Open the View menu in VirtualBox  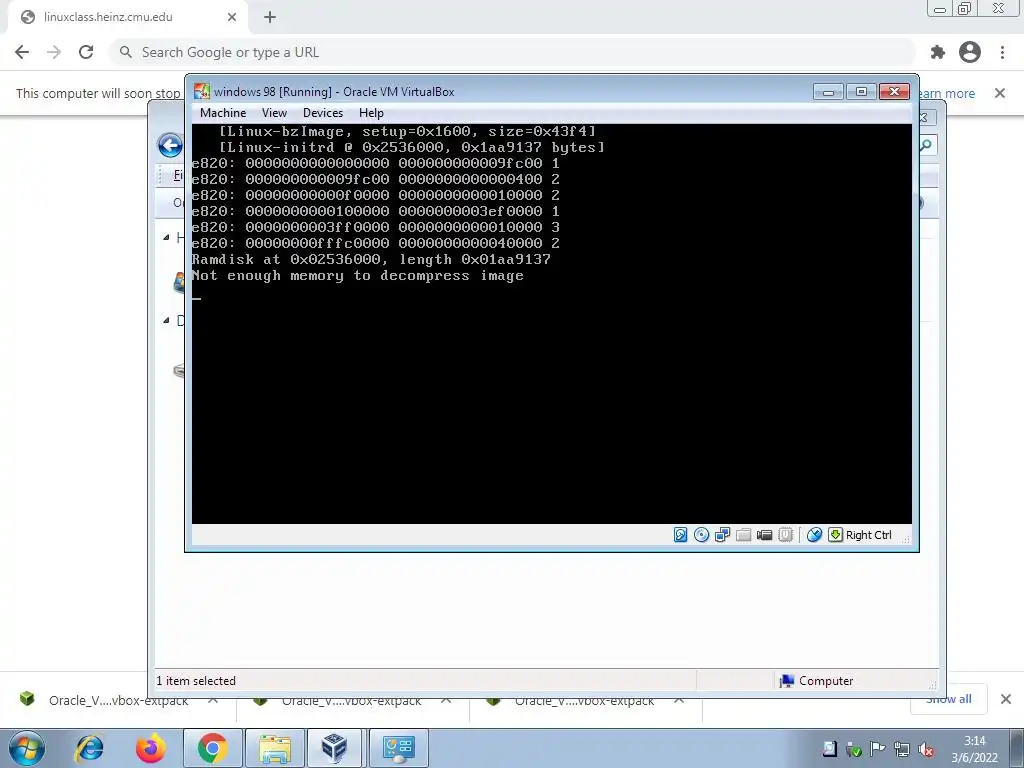tap(274, 113)
